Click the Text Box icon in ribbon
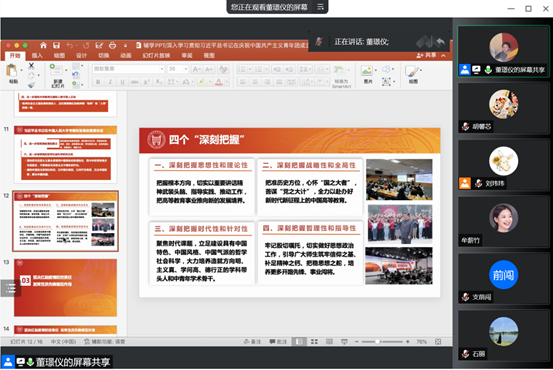This screenshot has width=553, height=370. 387,82
